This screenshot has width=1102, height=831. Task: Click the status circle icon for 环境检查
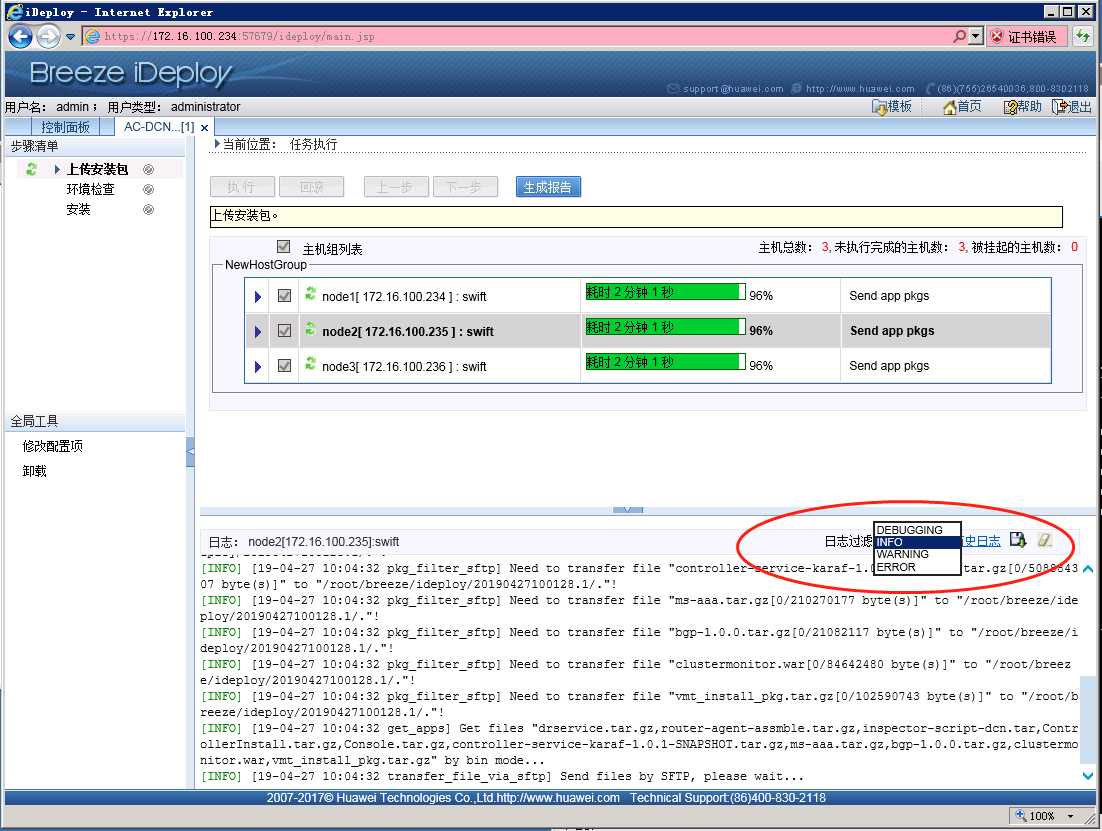[148, 189]
